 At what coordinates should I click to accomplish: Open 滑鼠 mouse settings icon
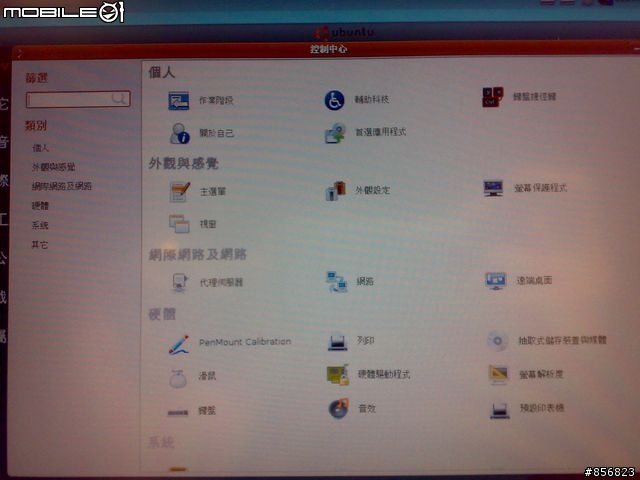point(178,378)
